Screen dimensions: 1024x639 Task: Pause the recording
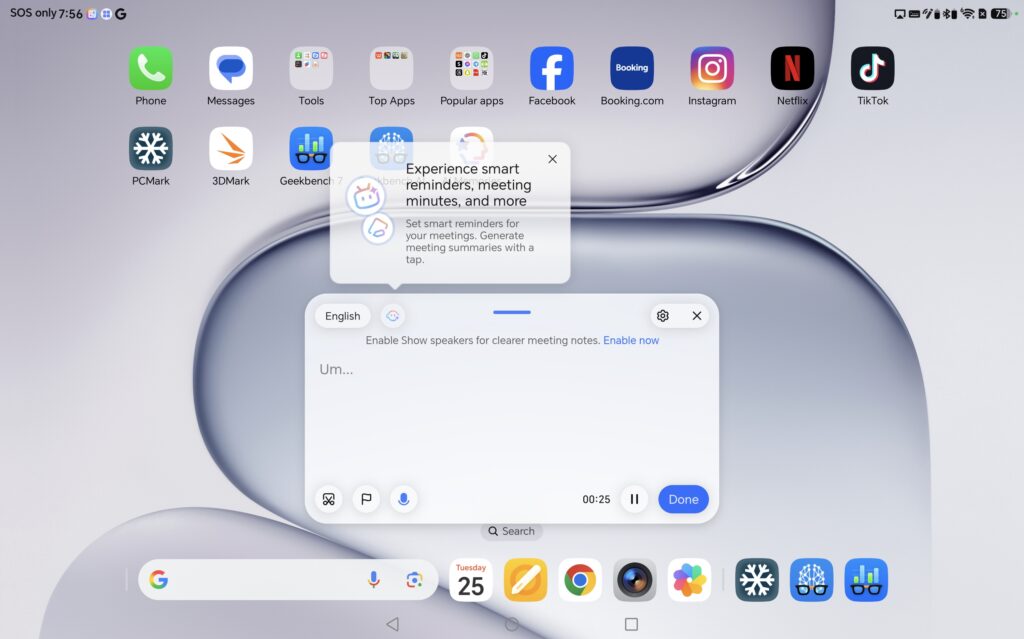(x=634, y=499)
